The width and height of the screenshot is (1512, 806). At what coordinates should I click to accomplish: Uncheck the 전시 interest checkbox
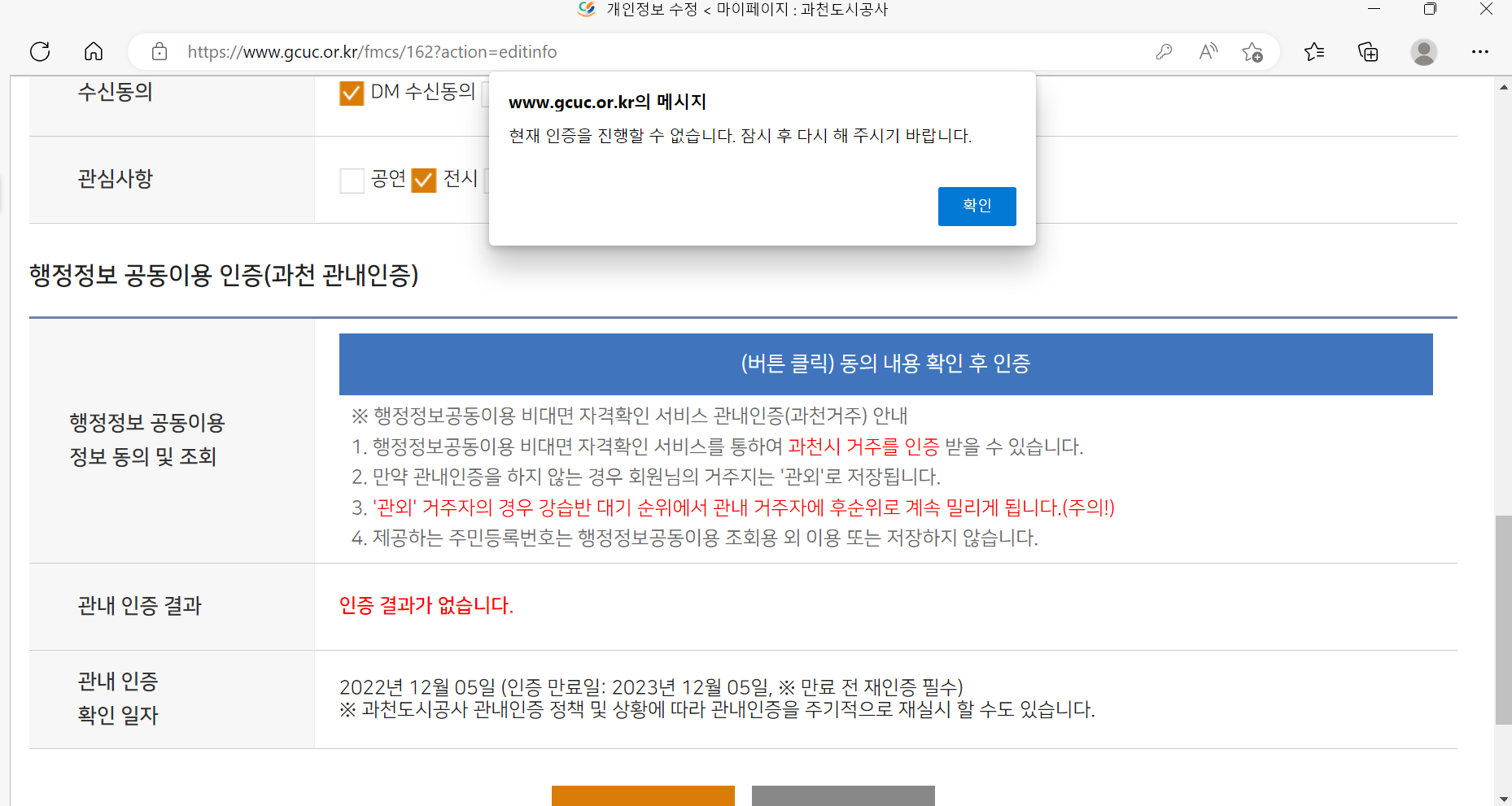(x=424, y=180)
